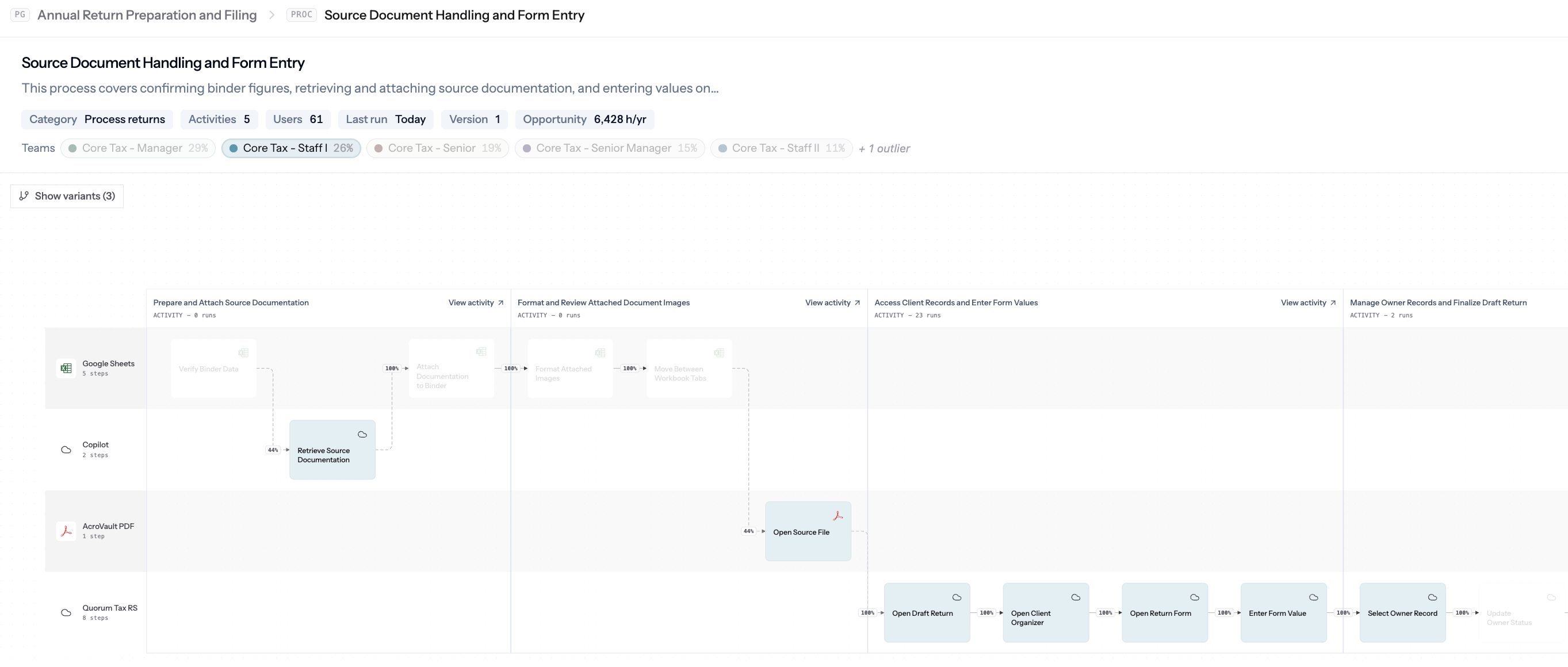This screenshot has width=1568, height=667.
Task: Click the cloud icon on Select Owner Record
Action: [x=1432, y=597]
